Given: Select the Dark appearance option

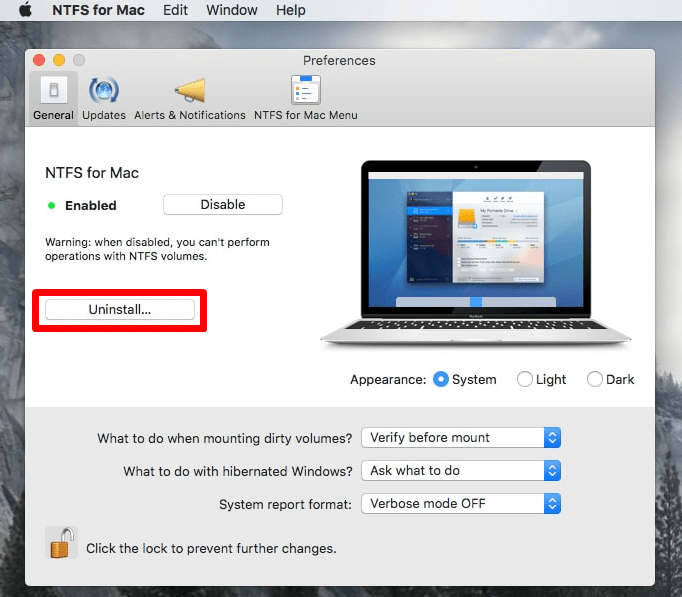Looking at the screenshot, I should [595, 379].
